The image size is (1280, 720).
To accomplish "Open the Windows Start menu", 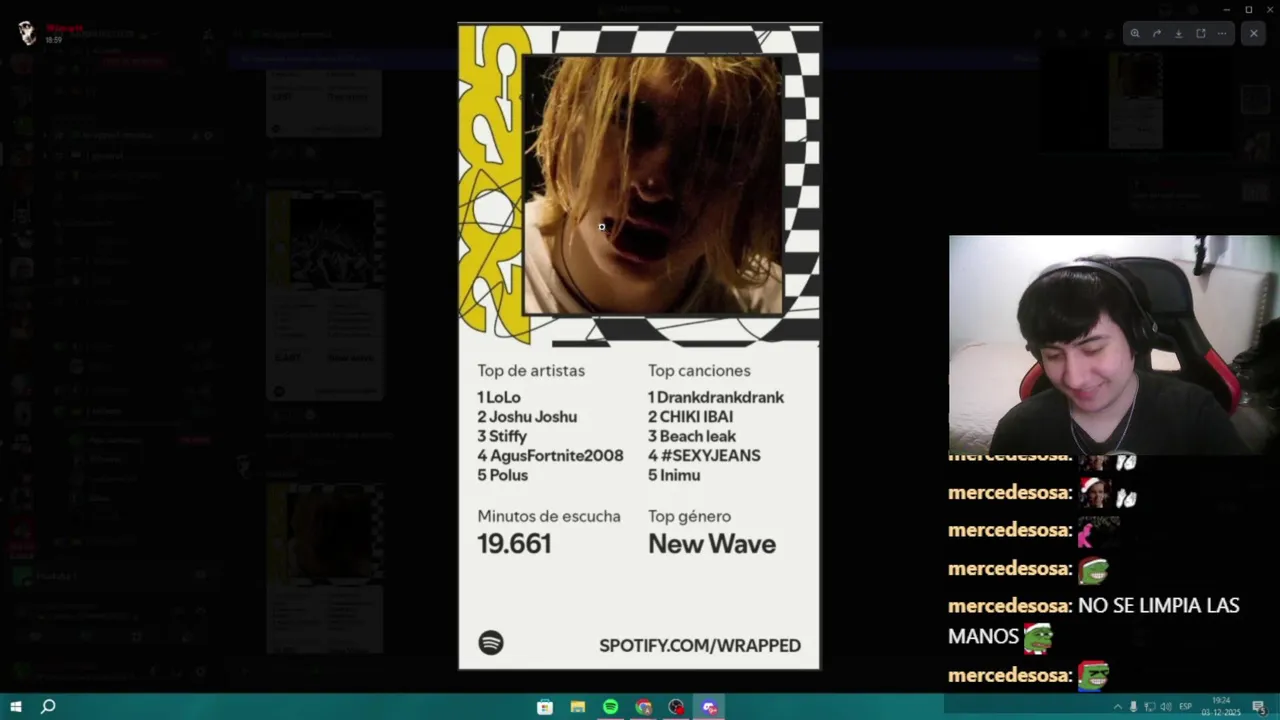I will 16,707.
